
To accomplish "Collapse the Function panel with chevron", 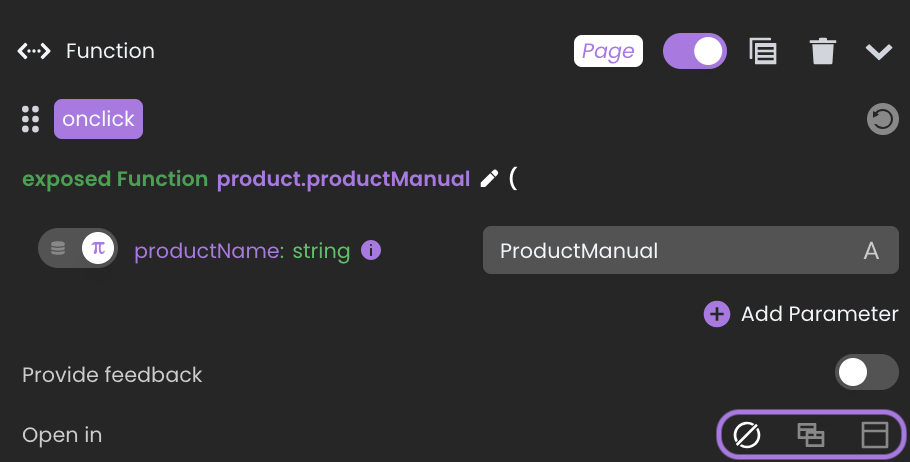I will pyautogui.click(x=879, y=52).
